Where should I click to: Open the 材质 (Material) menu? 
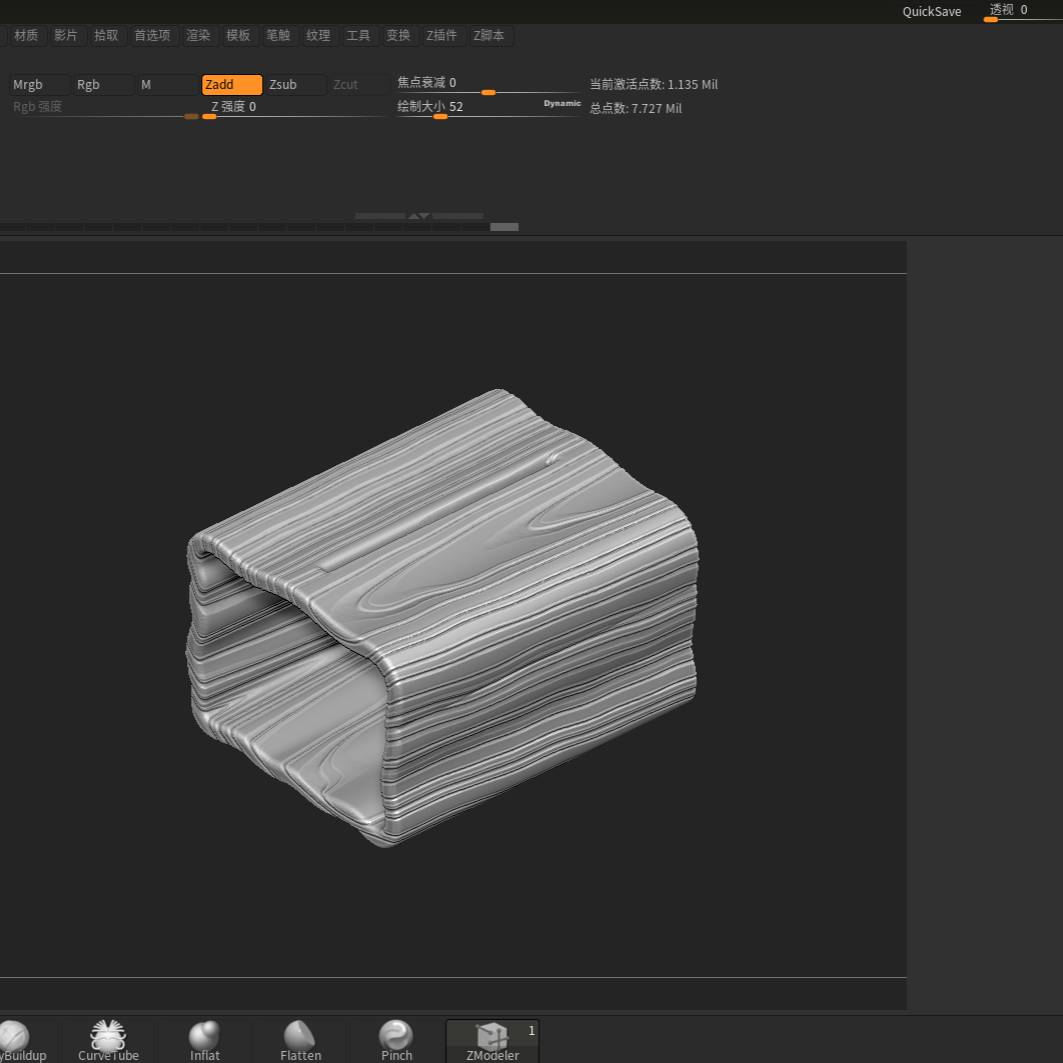[26, 35]
